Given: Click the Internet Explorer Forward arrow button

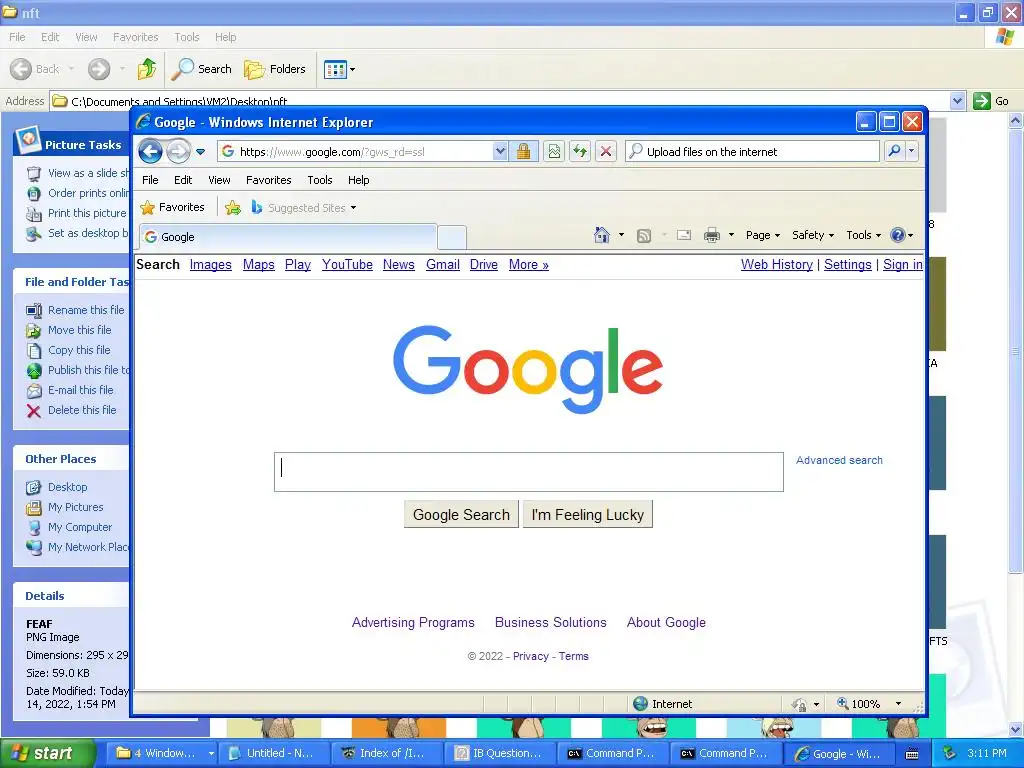Looking at the screenshot, I should [x=178, y=152].
